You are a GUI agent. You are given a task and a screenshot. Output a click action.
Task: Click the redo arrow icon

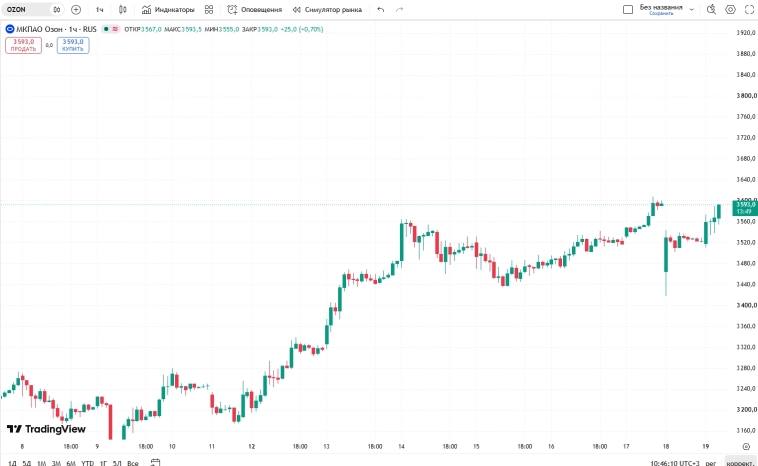tap(399, 10)
